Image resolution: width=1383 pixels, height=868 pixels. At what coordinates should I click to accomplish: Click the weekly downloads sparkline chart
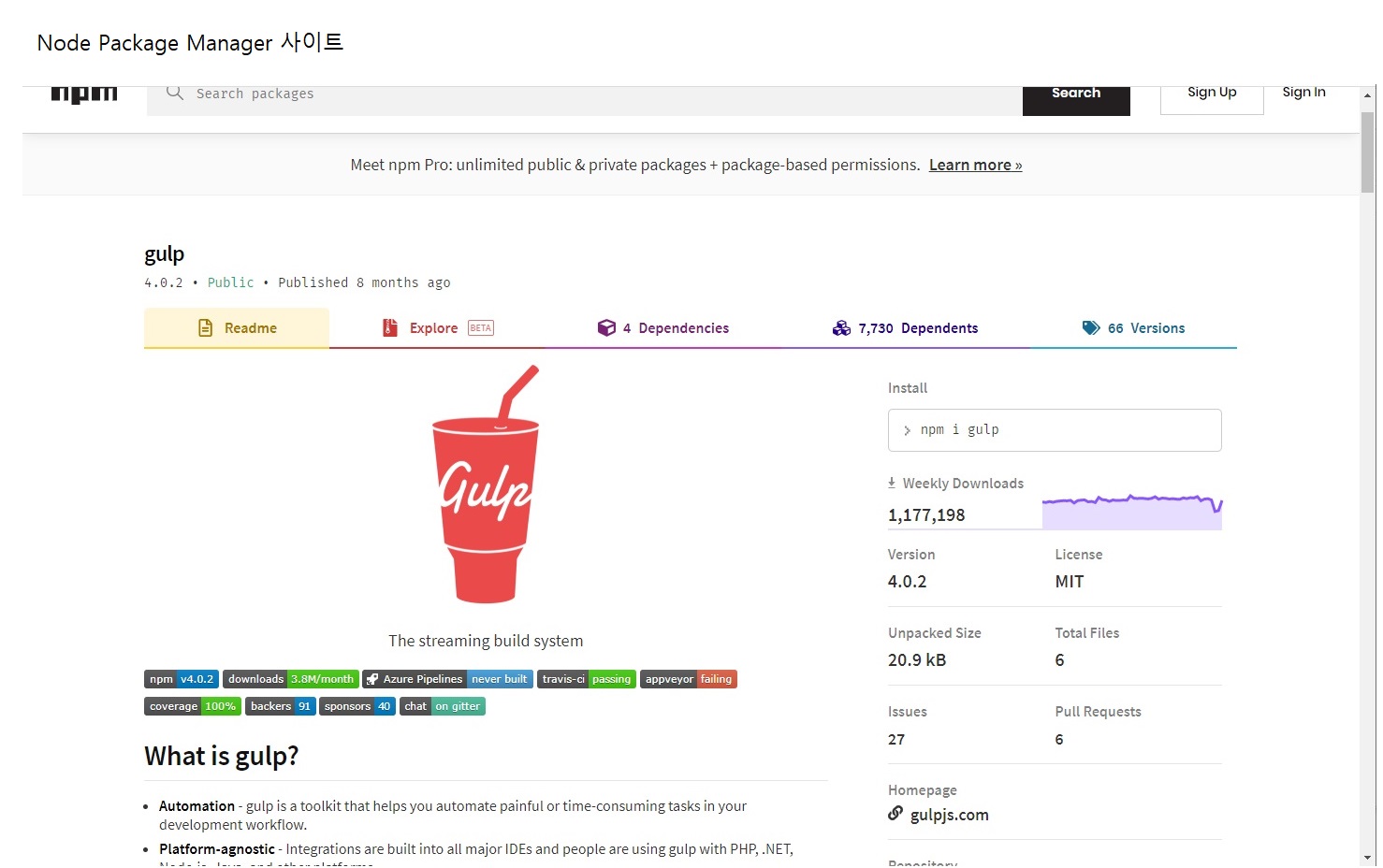point(1131,511)
